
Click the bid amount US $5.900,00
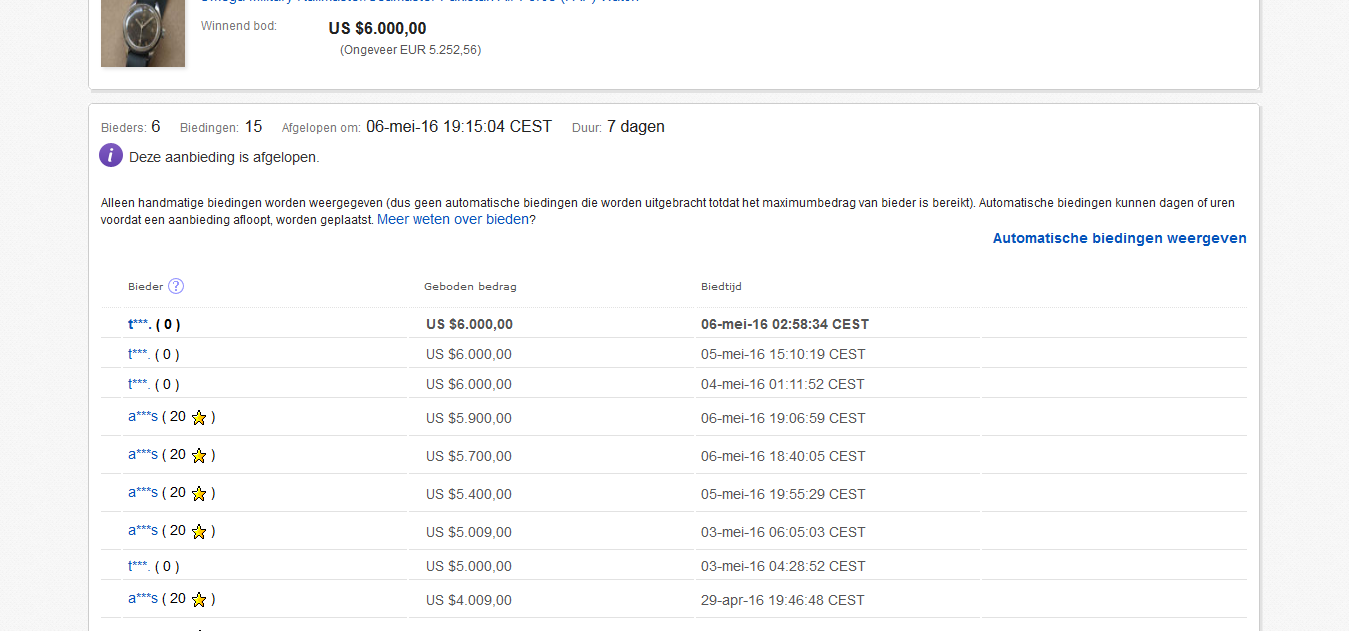[469, 418]
